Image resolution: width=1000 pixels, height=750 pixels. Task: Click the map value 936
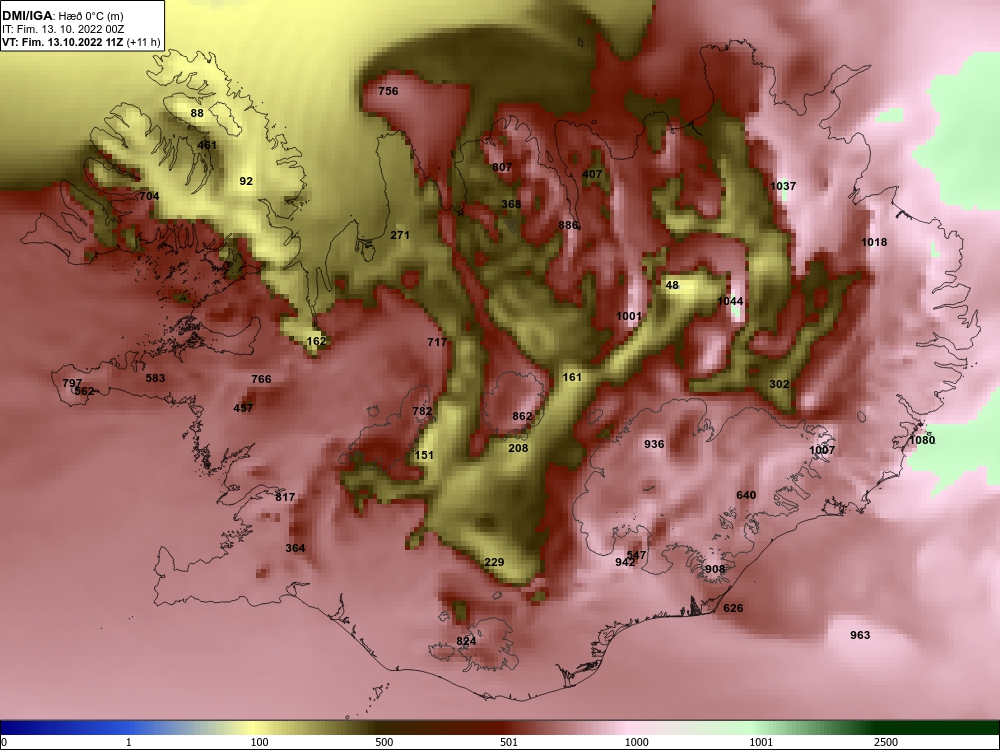pos(654,445)
